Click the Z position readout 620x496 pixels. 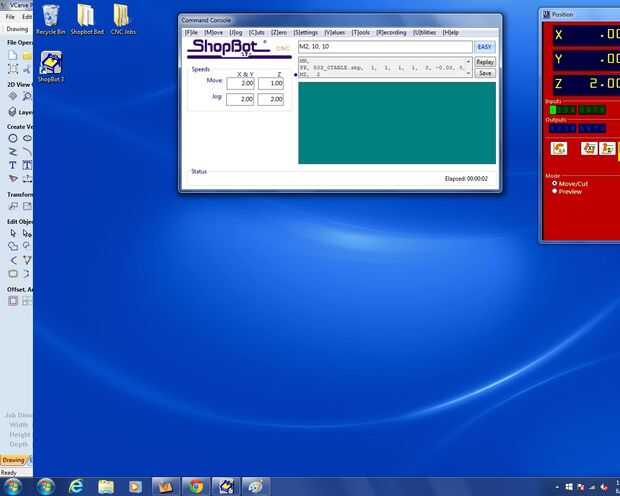[x=586, y=83]
